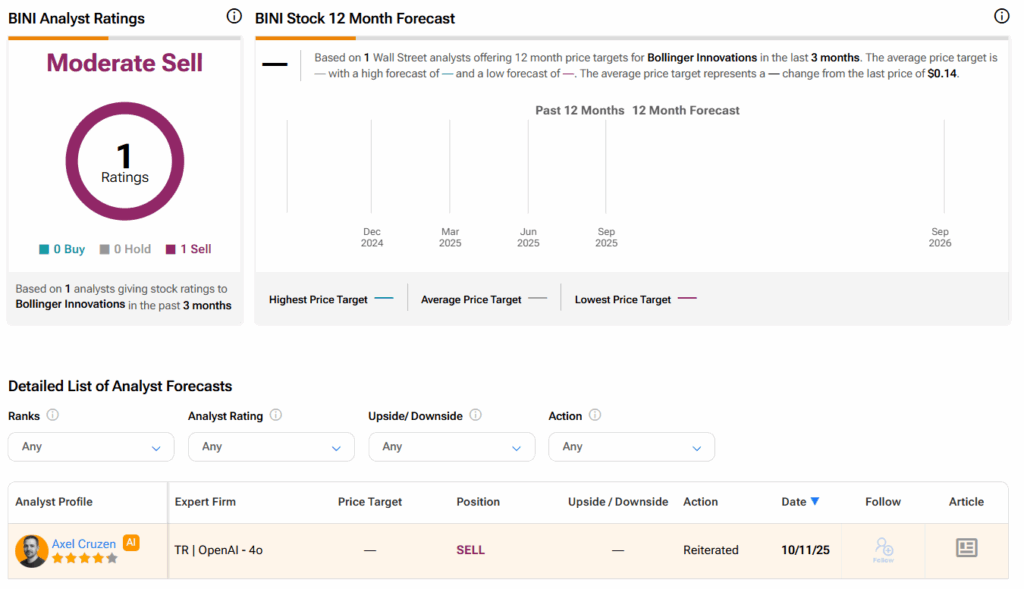Open Axel Cruzen's analyst profile link
The width and height of the screenshot is (1024, 589).
coord(84,544)
